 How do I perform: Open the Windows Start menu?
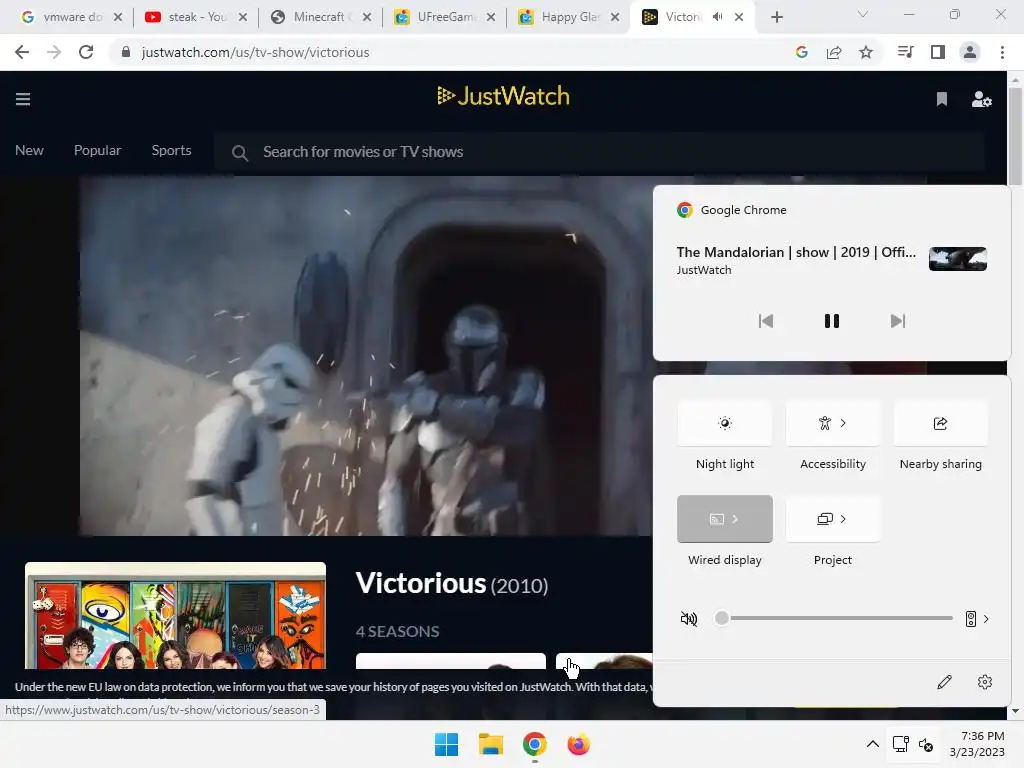[x=447, y=744]
